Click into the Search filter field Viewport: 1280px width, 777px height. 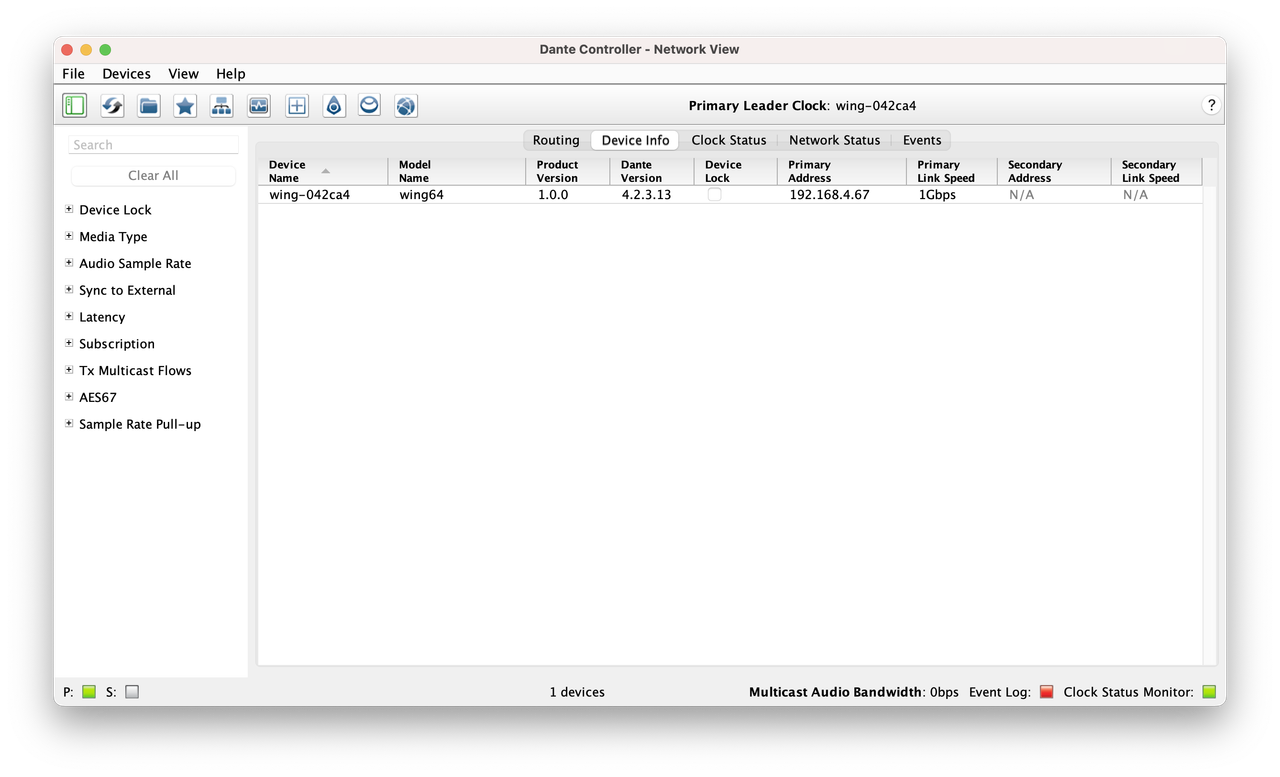tap(153, 145)
